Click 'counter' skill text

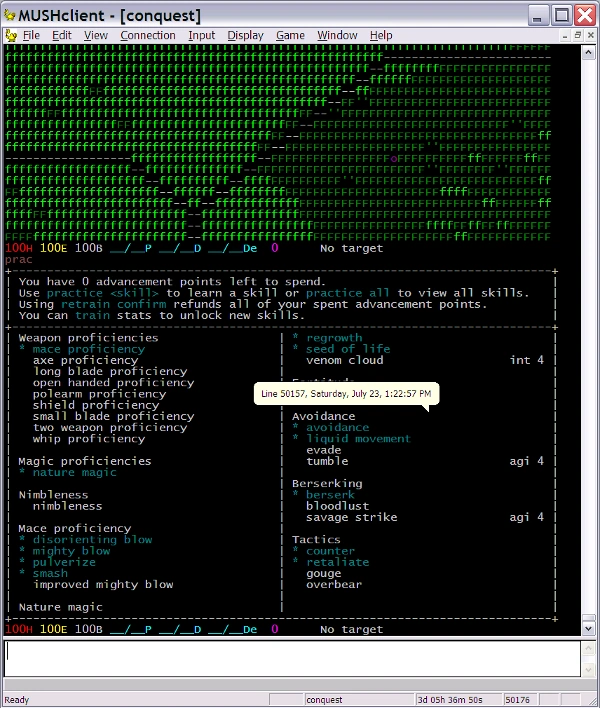pos(330,551)
